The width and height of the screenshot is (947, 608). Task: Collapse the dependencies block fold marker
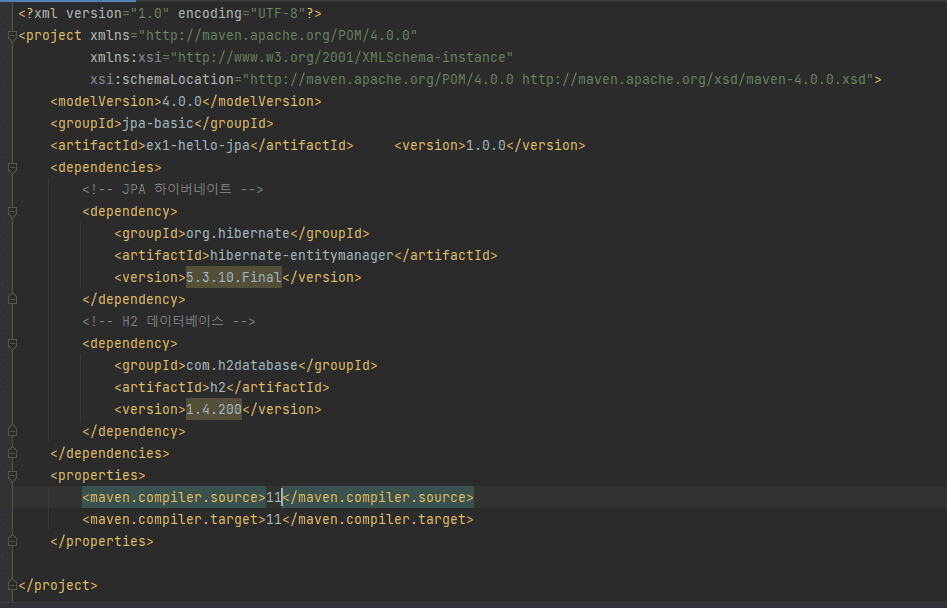[x=12, y=168]
